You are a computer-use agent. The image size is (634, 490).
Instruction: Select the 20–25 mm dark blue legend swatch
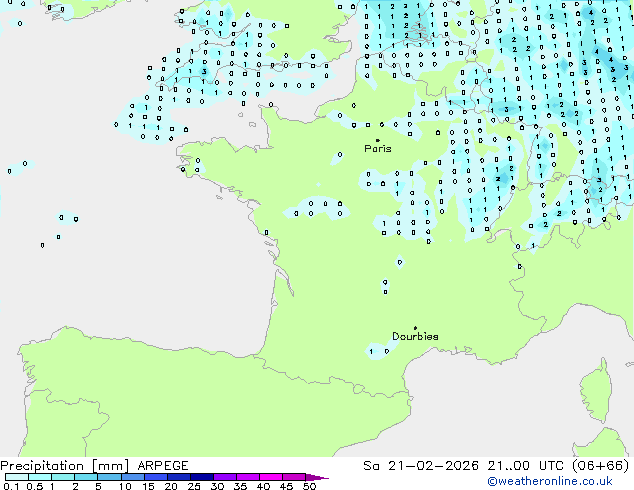[x=178, y=477]
